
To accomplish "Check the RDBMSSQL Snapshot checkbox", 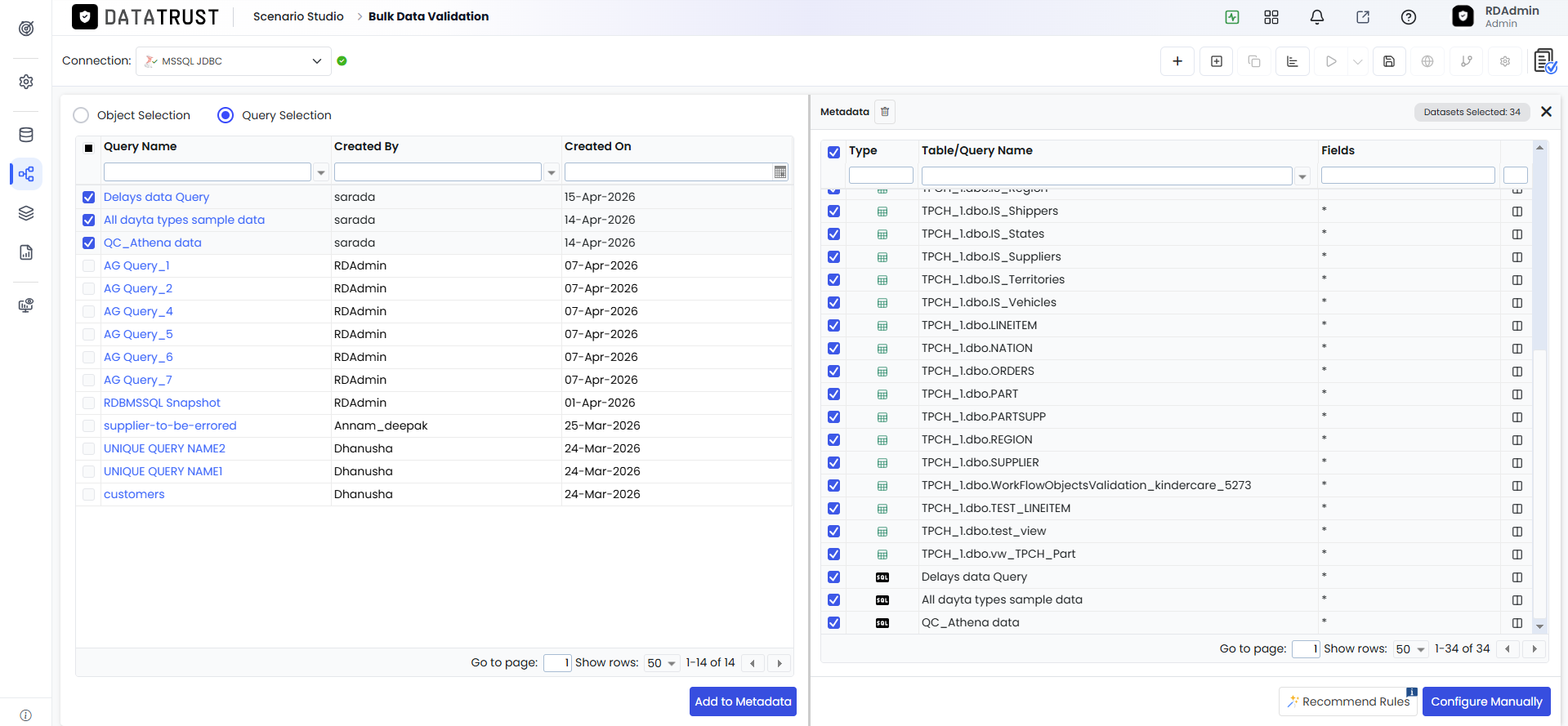I will pyautogui.click(x=89, y=403).
